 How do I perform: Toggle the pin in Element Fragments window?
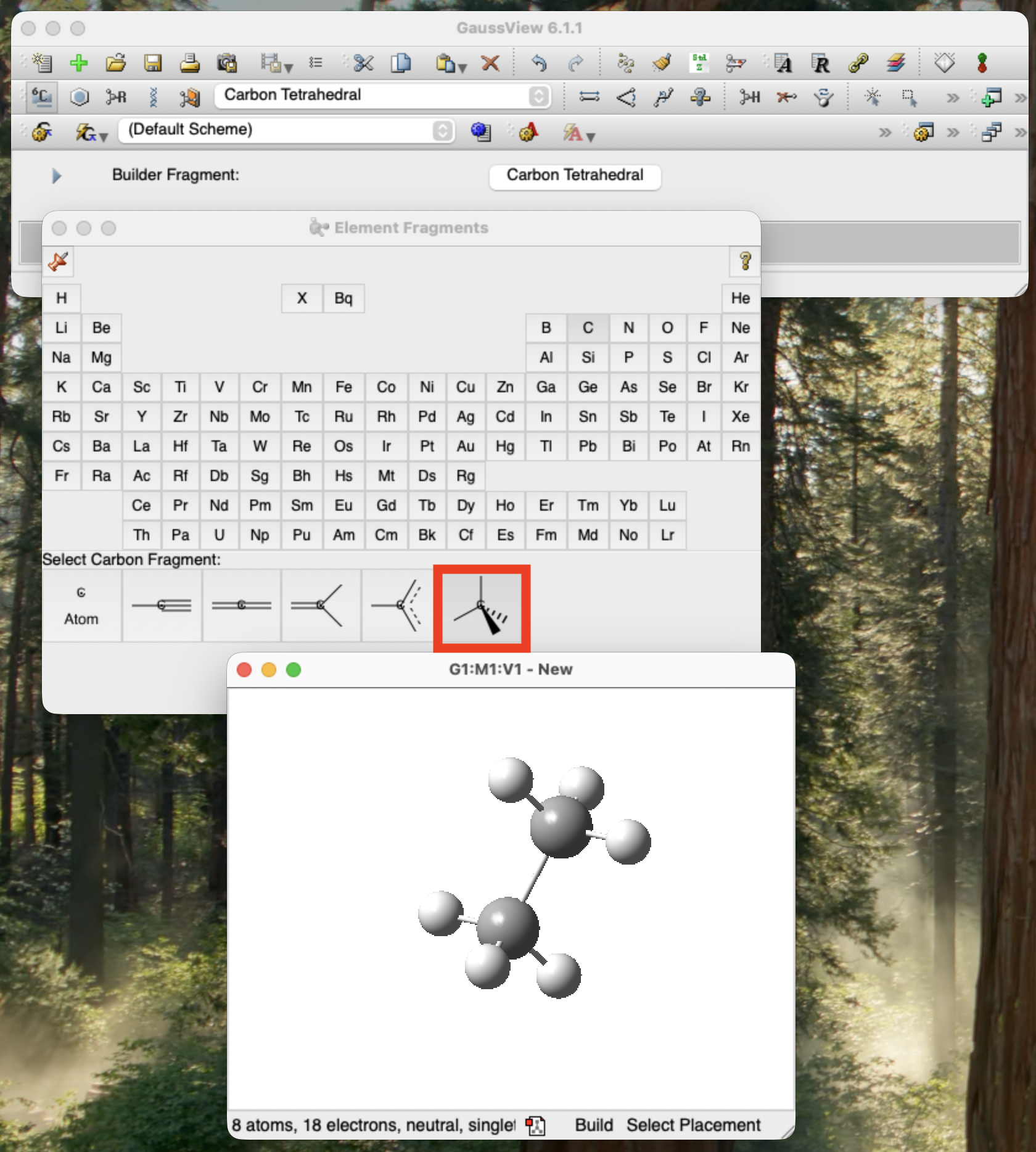[x=59, y=261]
